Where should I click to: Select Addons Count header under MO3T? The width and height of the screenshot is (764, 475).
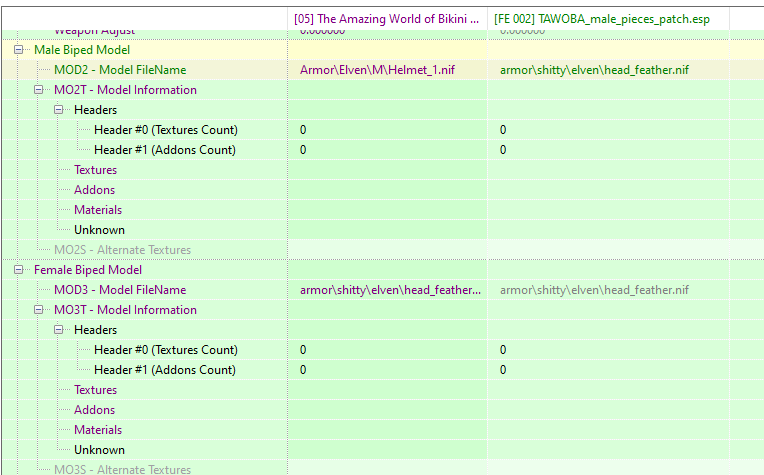coord(165,370)
